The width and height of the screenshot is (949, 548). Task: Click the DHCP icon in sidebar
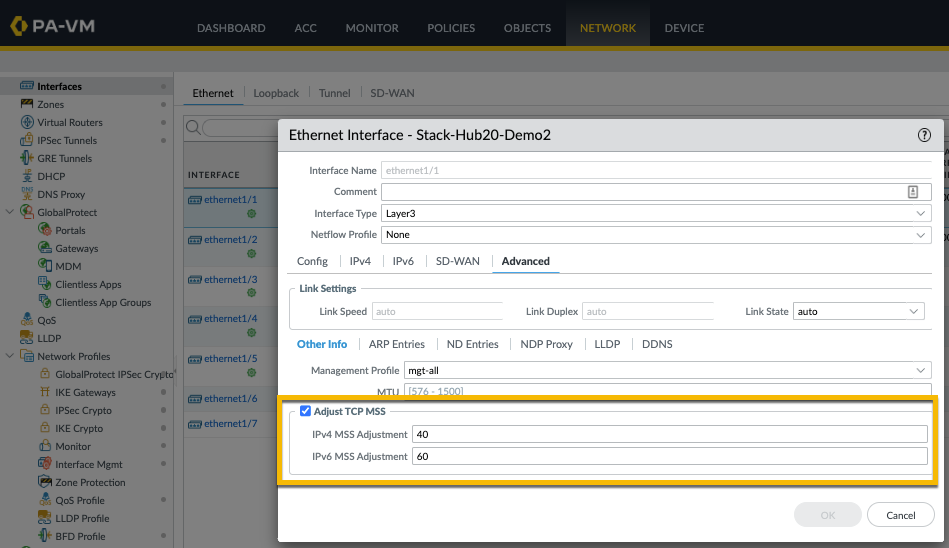(x=27, y=176)
